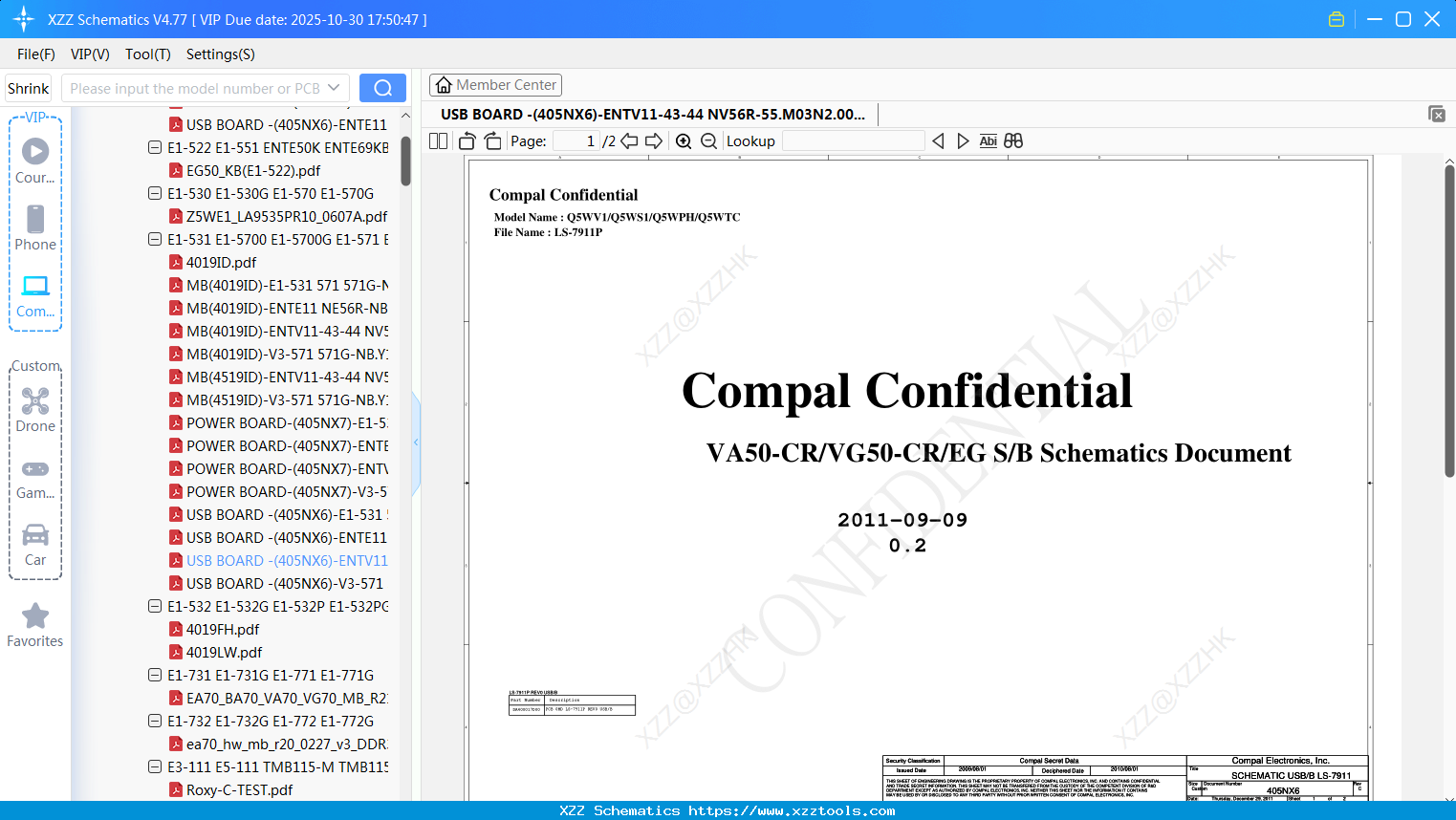Collapse the E1-530 E1-530G E1-570 group
This screenshot has height=820, width=1456.
click(x=155, y=193)
